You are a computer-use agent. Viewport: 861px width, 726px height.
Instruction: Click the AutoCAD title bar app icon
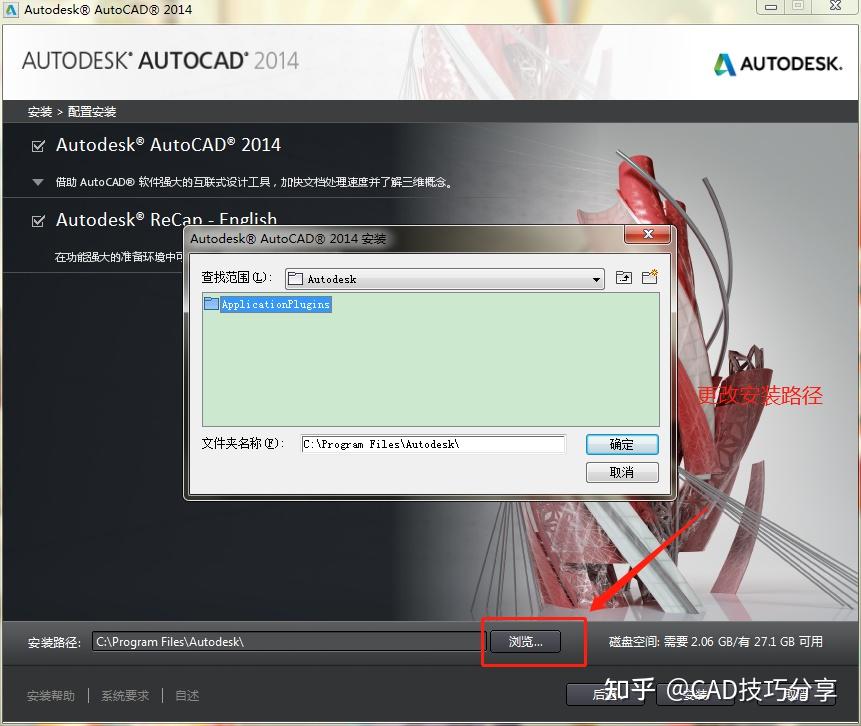coord(11,9)
